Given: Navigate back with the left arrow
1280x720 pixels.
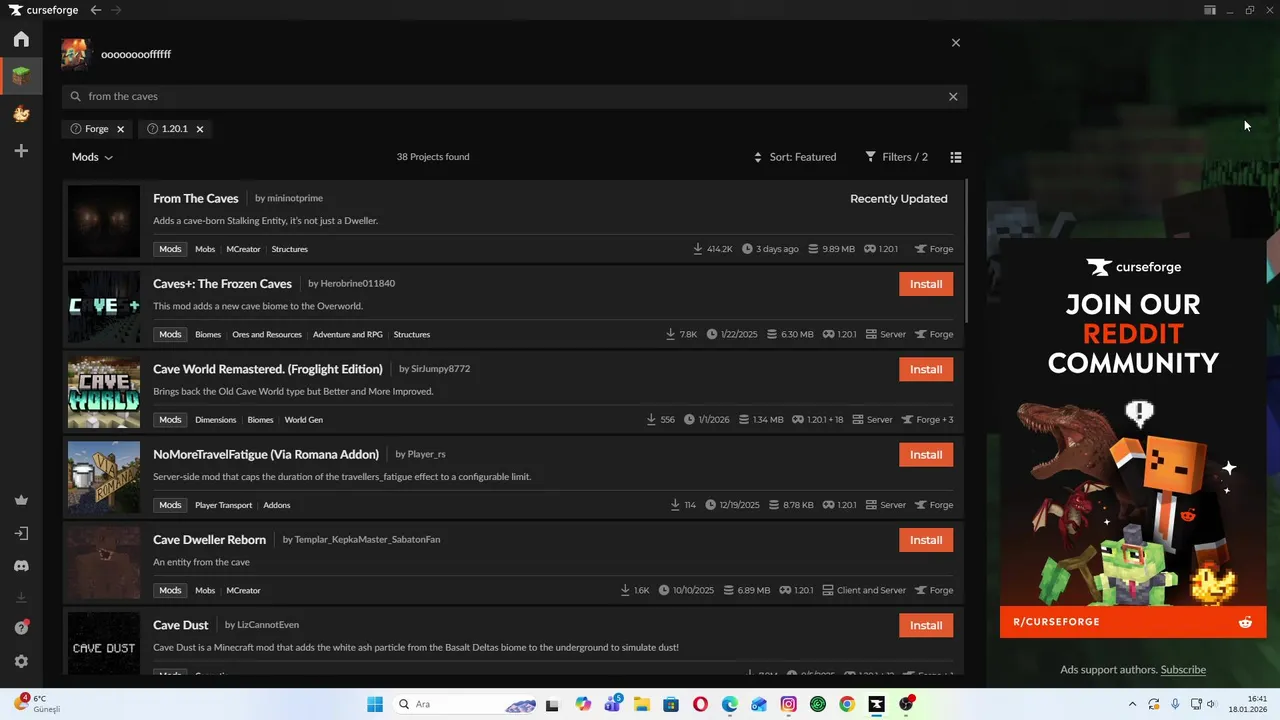Looking at the screenshot, I should (x=96, y=10).
